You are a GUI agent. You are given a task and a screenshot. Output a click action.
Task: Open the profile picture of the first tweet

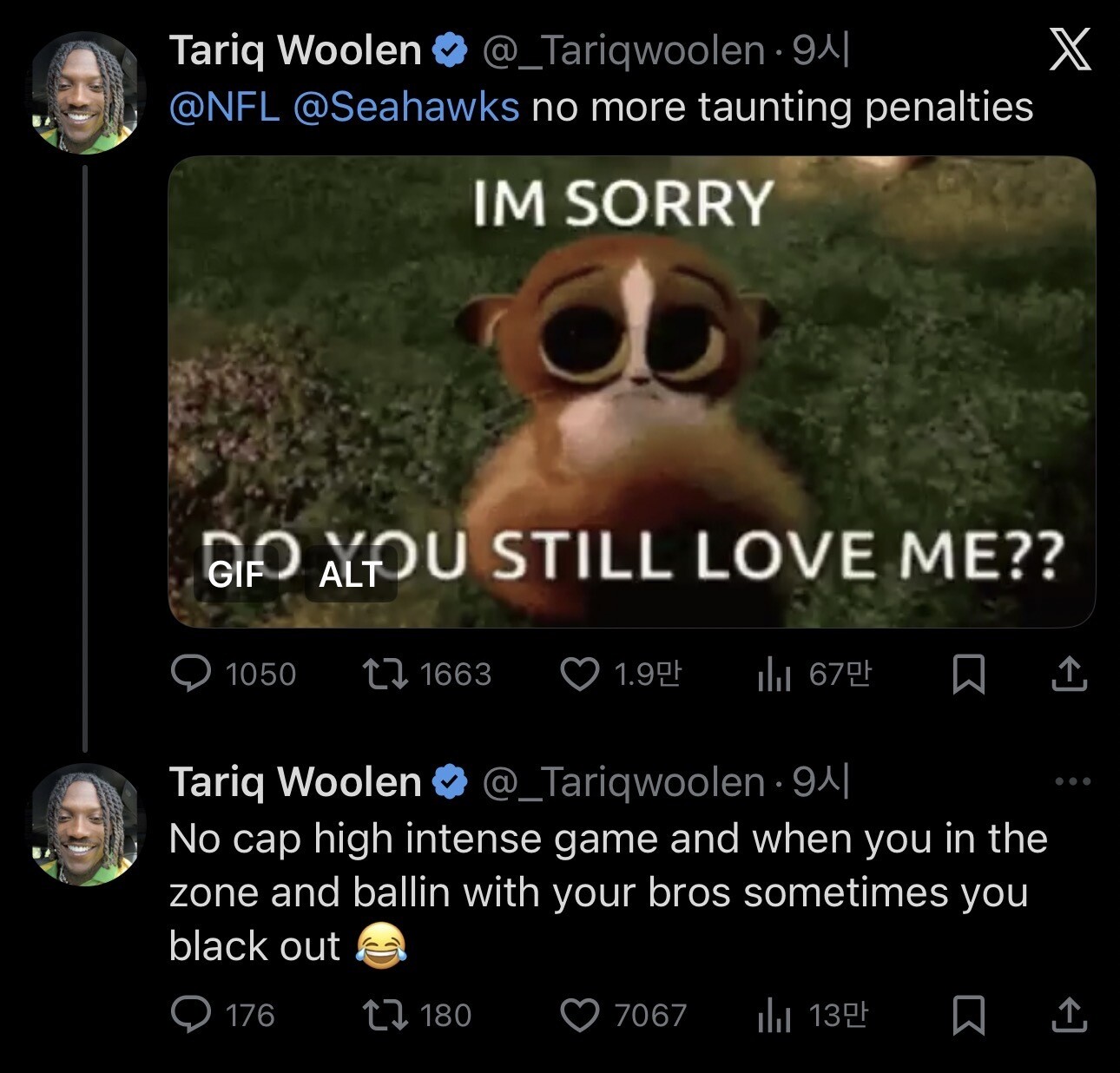tap(86, 93)
